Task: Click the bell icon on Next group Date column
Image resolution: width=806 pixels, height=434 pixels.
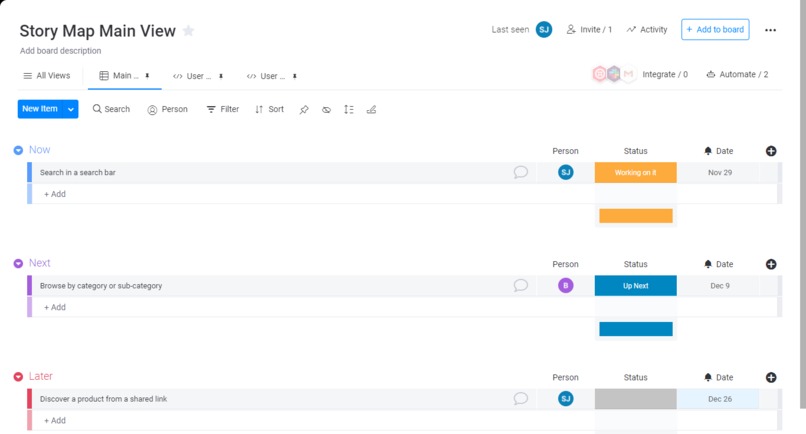Action: pos(708,264)
